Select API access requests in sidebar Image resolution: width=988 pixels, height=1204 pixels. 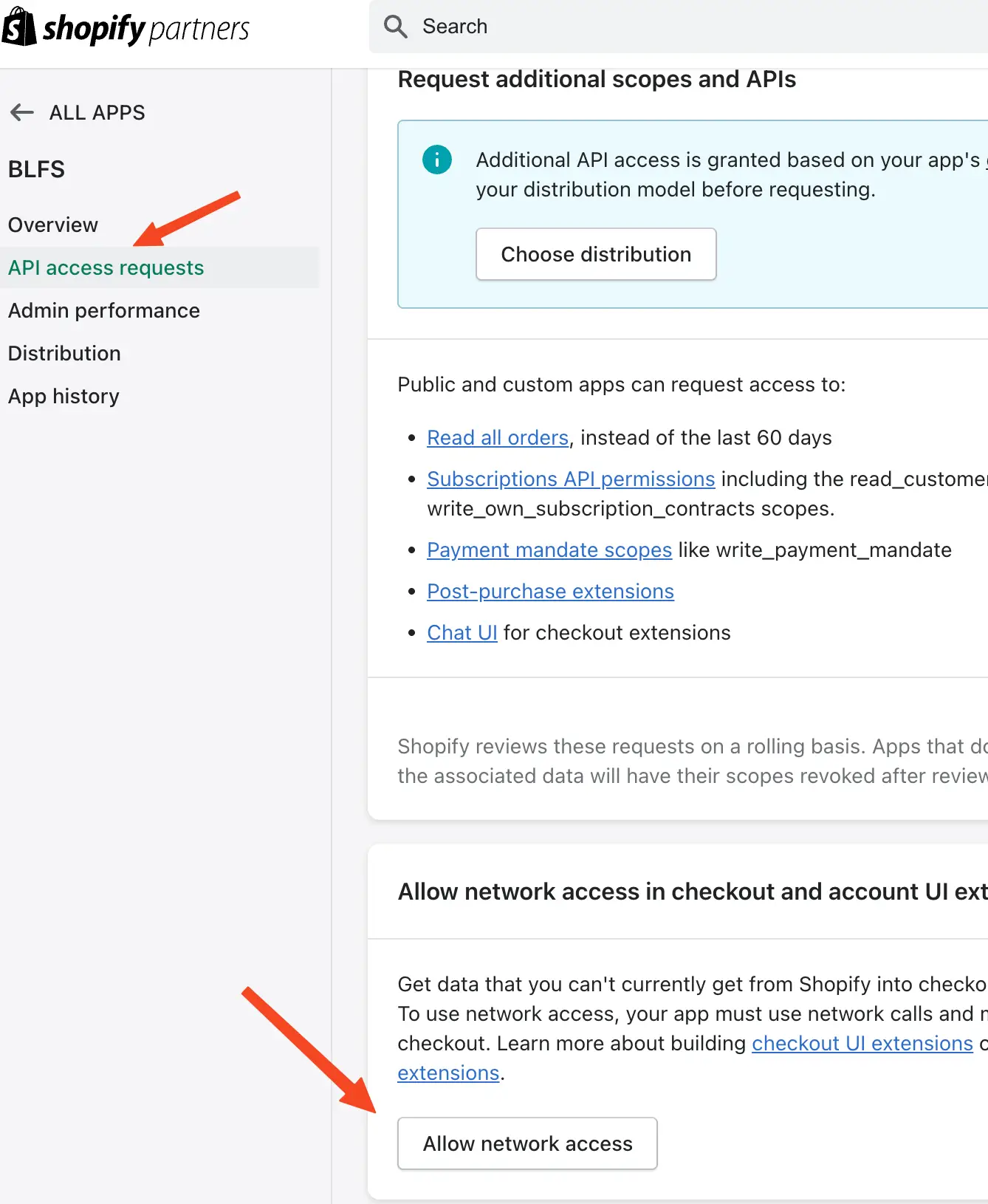[x=106, y=267]
